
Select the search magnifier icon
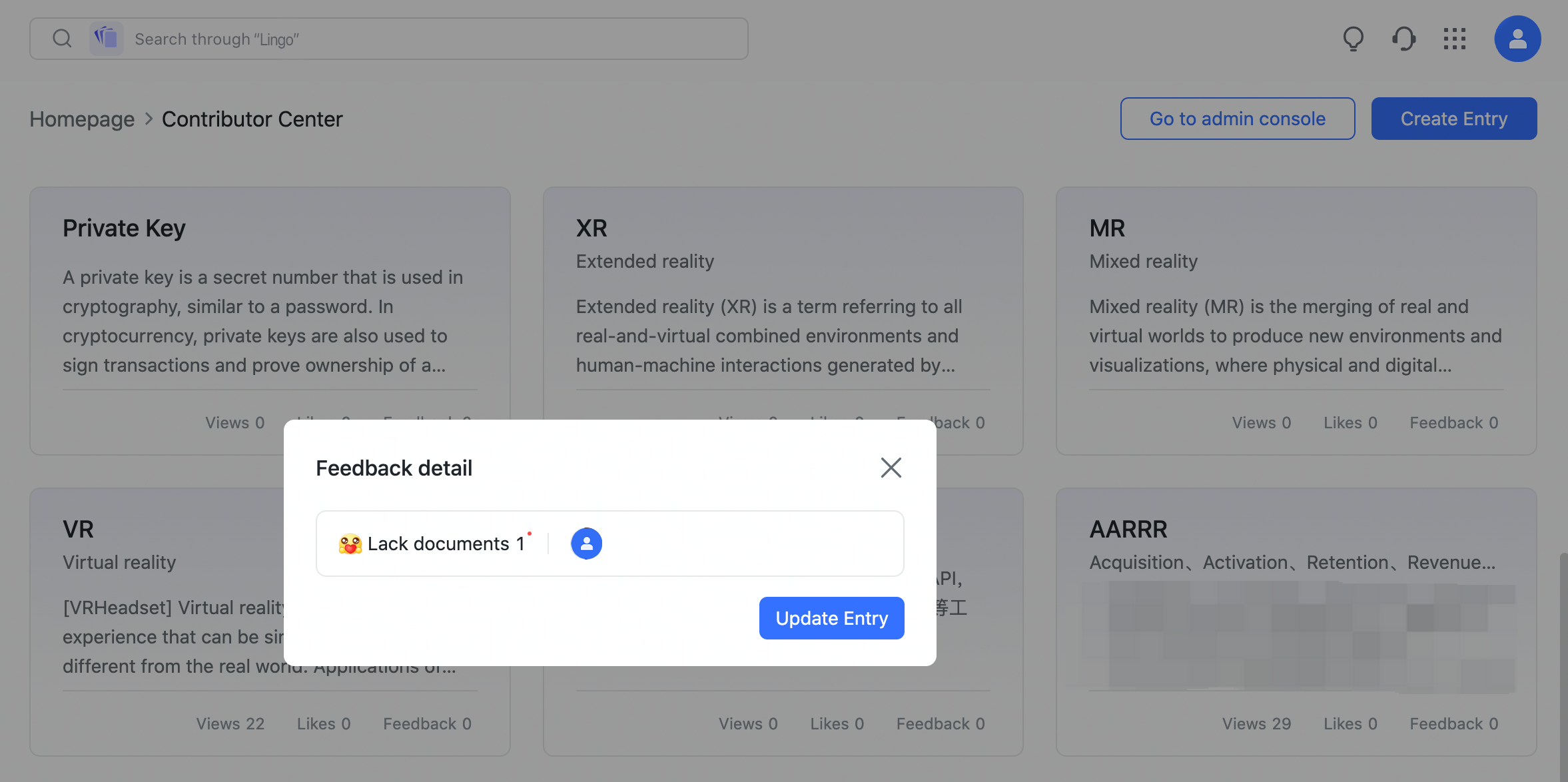click(62, 38)
